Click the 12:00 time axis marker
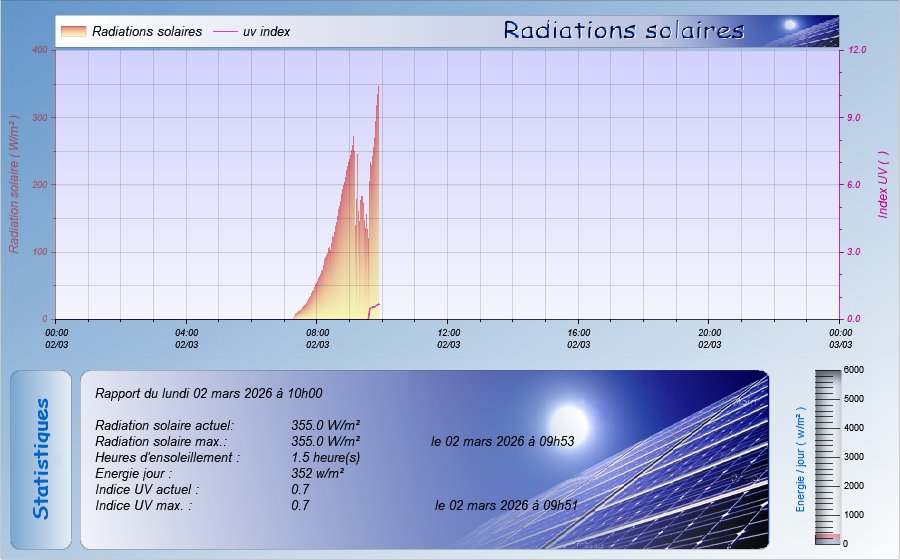The image size is (900, 560). click(448, 337)
